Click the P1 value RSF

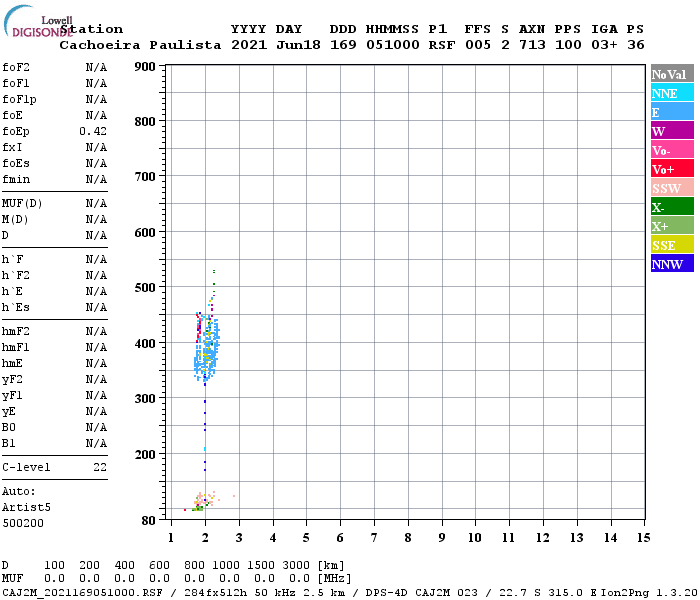pos(442,45)
